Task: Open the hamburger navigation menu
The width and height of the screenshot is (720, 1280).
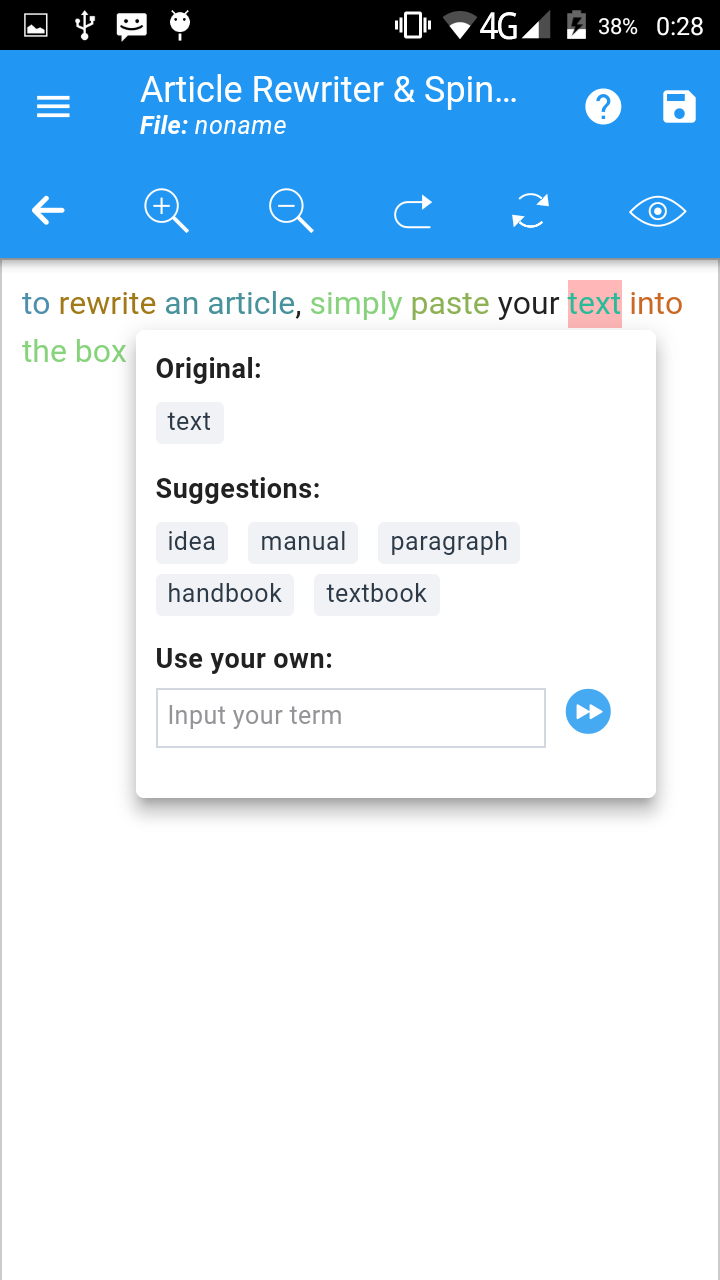Action: pos(53,107)
